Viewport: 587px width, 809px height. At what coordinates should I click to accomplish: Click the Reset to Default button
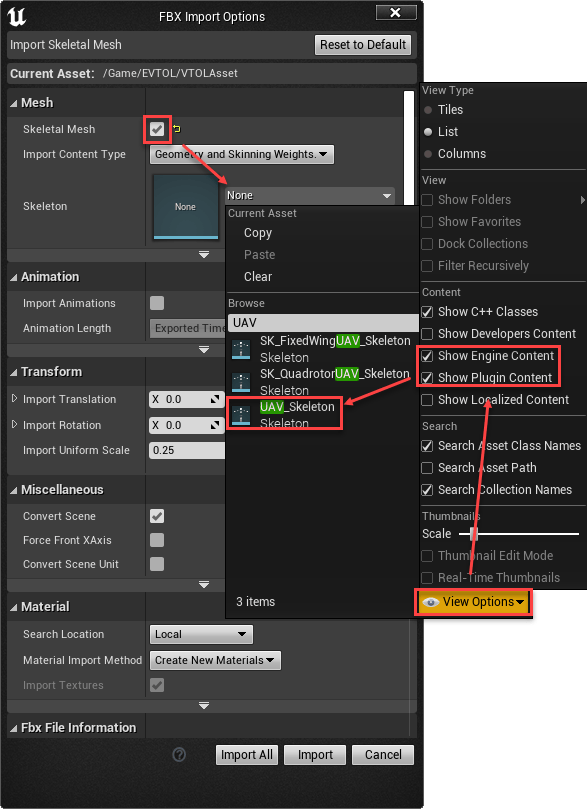363,45
